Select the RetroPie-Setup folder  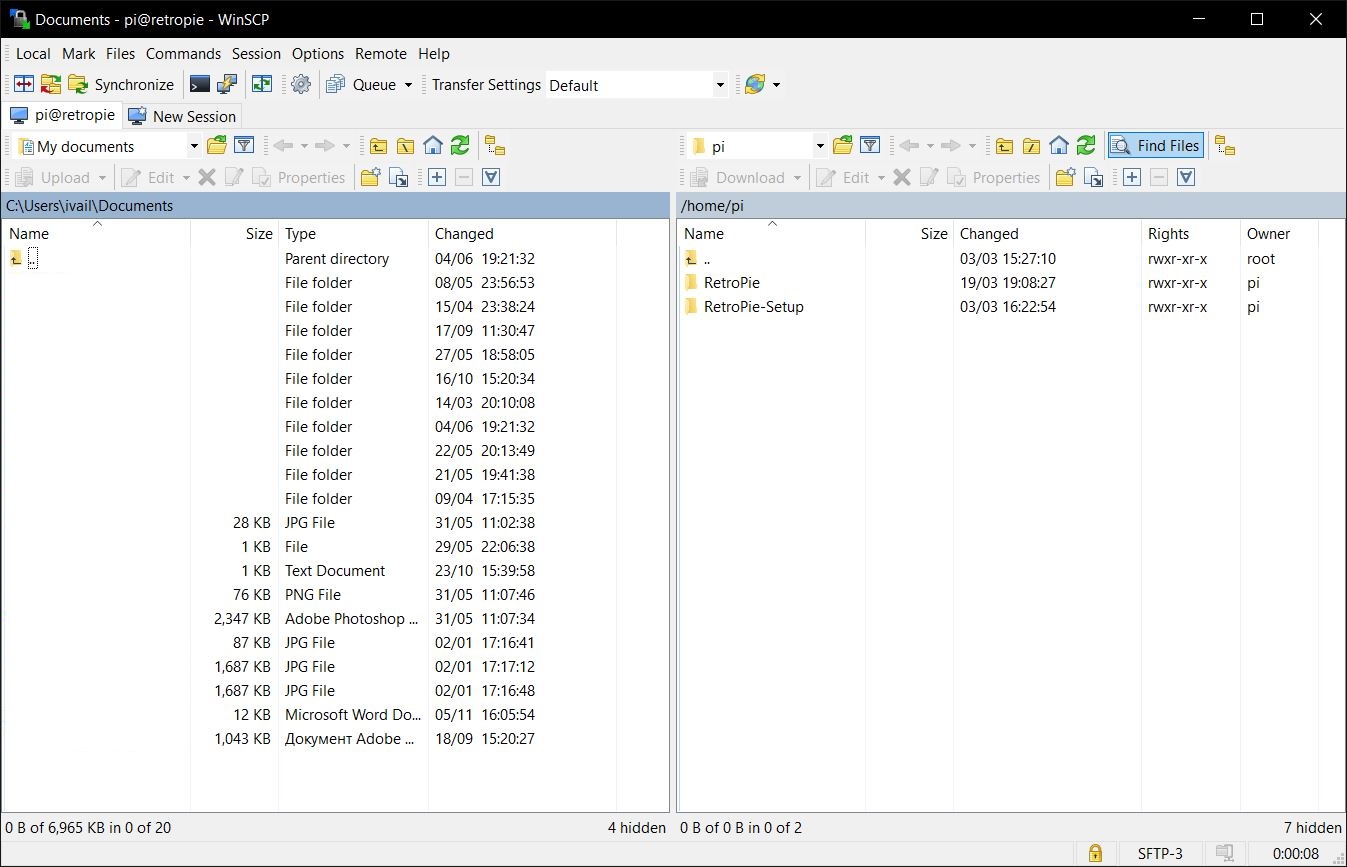tap(754, 307)
